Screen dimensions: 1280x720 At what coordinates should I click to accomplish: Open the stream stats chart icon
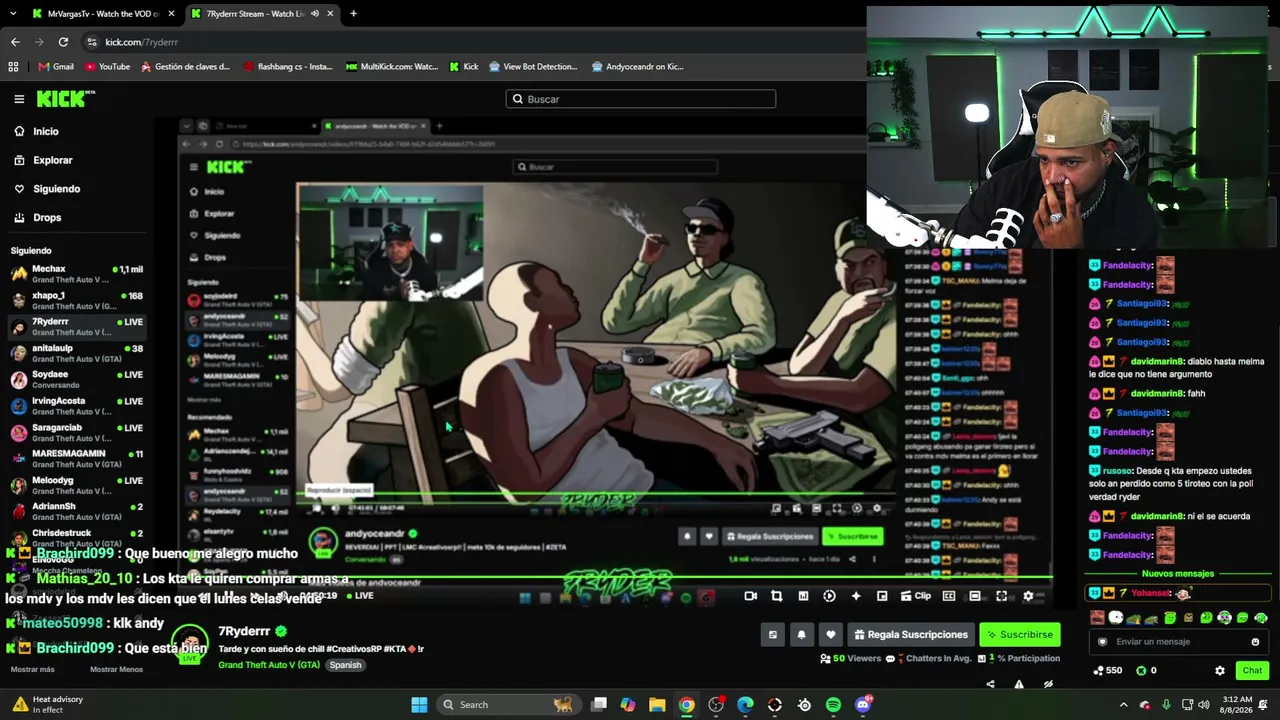[803, 596]
